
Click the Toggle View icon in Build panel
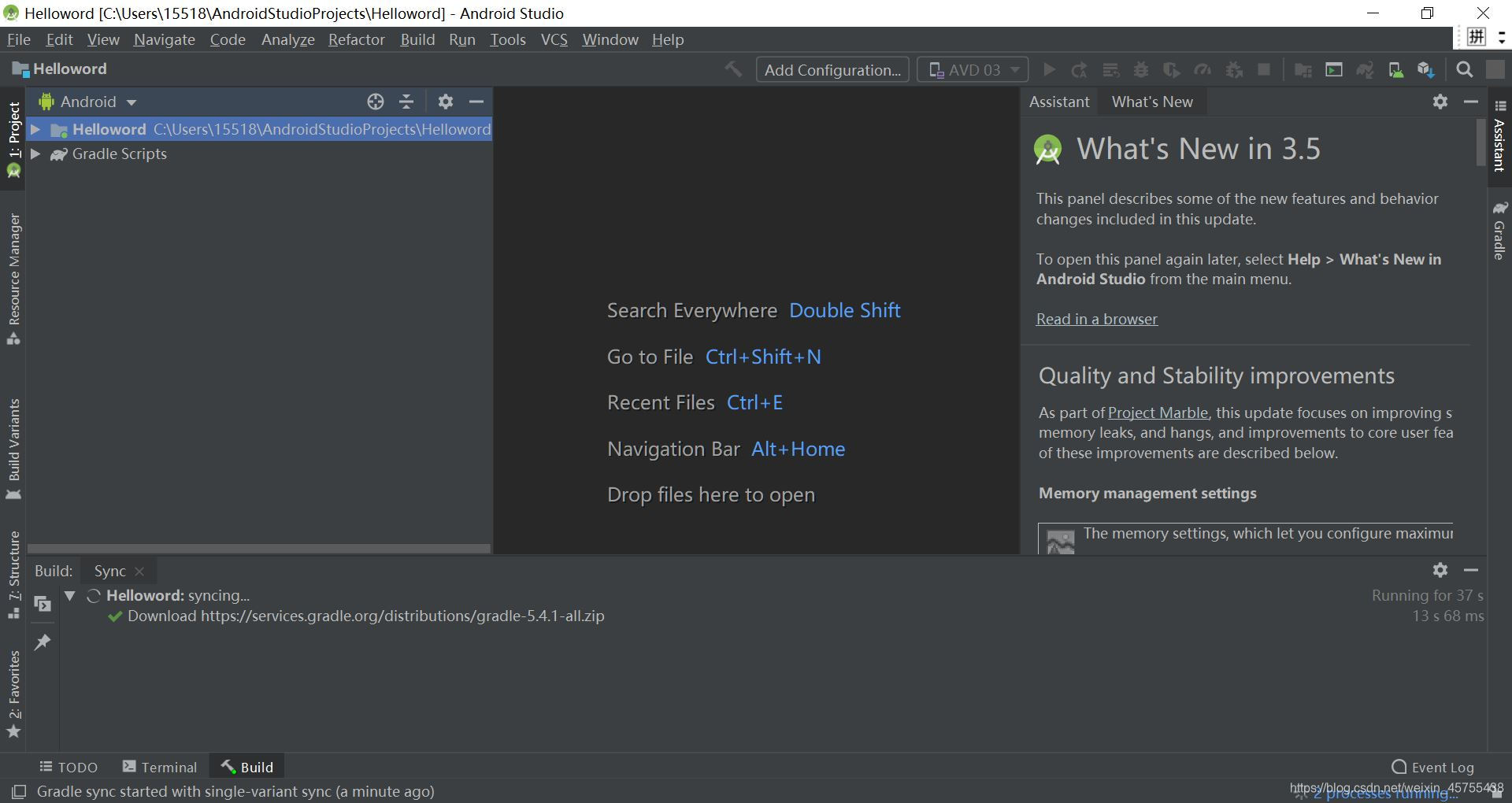(43, 604)
